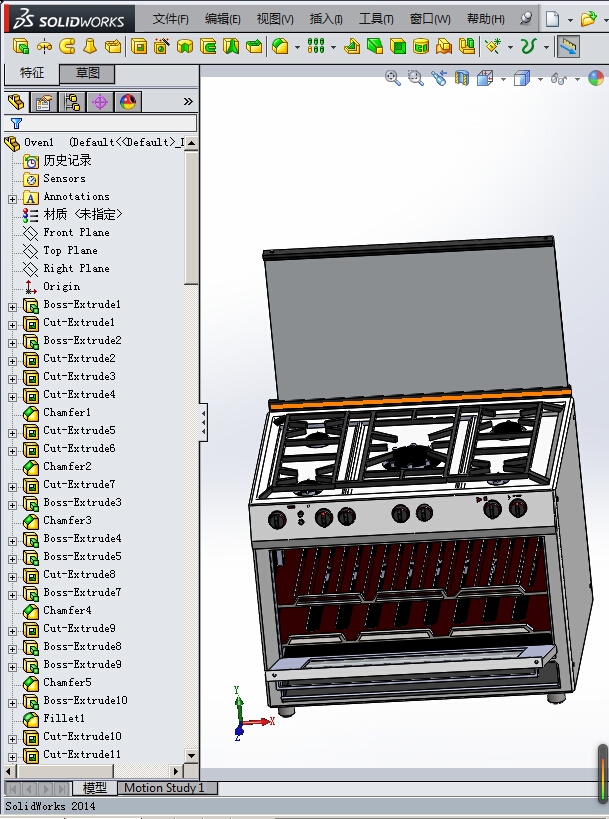609x819 pixels.
Task: Toggle the Section View icon
Action: tap(462, 78)
